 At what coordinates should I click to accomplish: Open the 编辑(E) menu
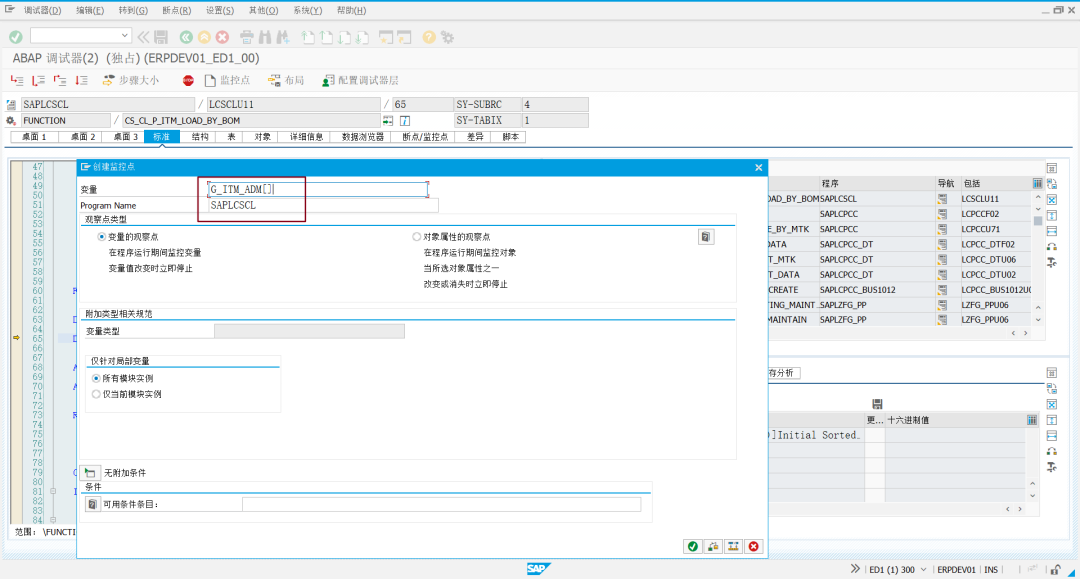coord(90,10)
